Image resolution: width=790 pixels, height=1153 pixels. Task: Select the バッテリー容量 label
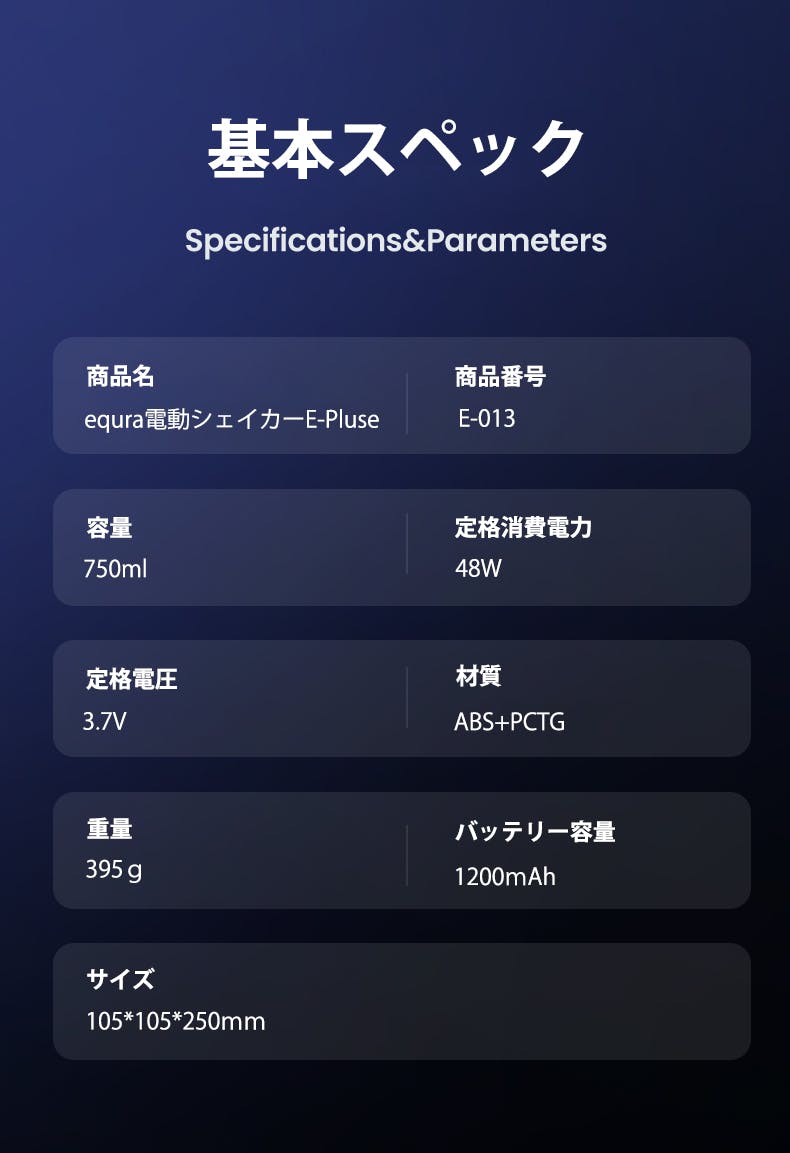pyautogui.click(x=535, y=831)
